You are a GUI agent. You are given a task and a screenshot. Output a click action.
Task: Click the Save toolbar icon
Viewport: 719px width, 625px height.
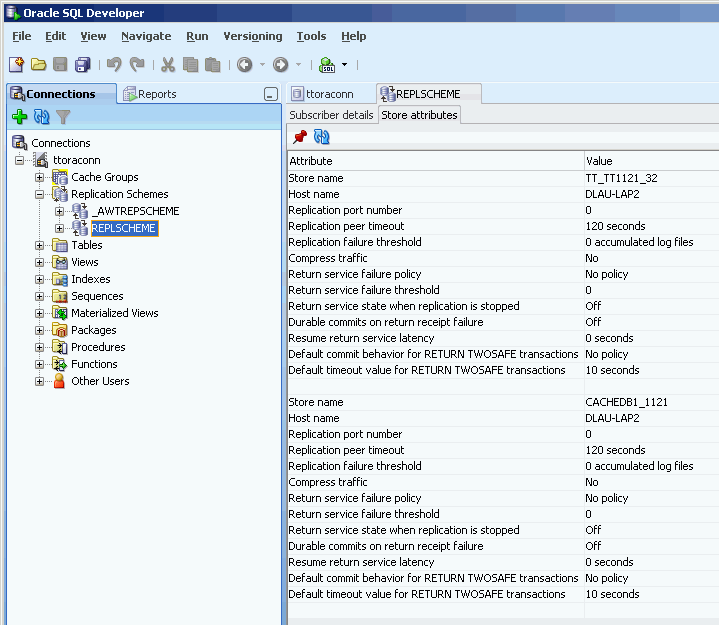click(60, 65)
